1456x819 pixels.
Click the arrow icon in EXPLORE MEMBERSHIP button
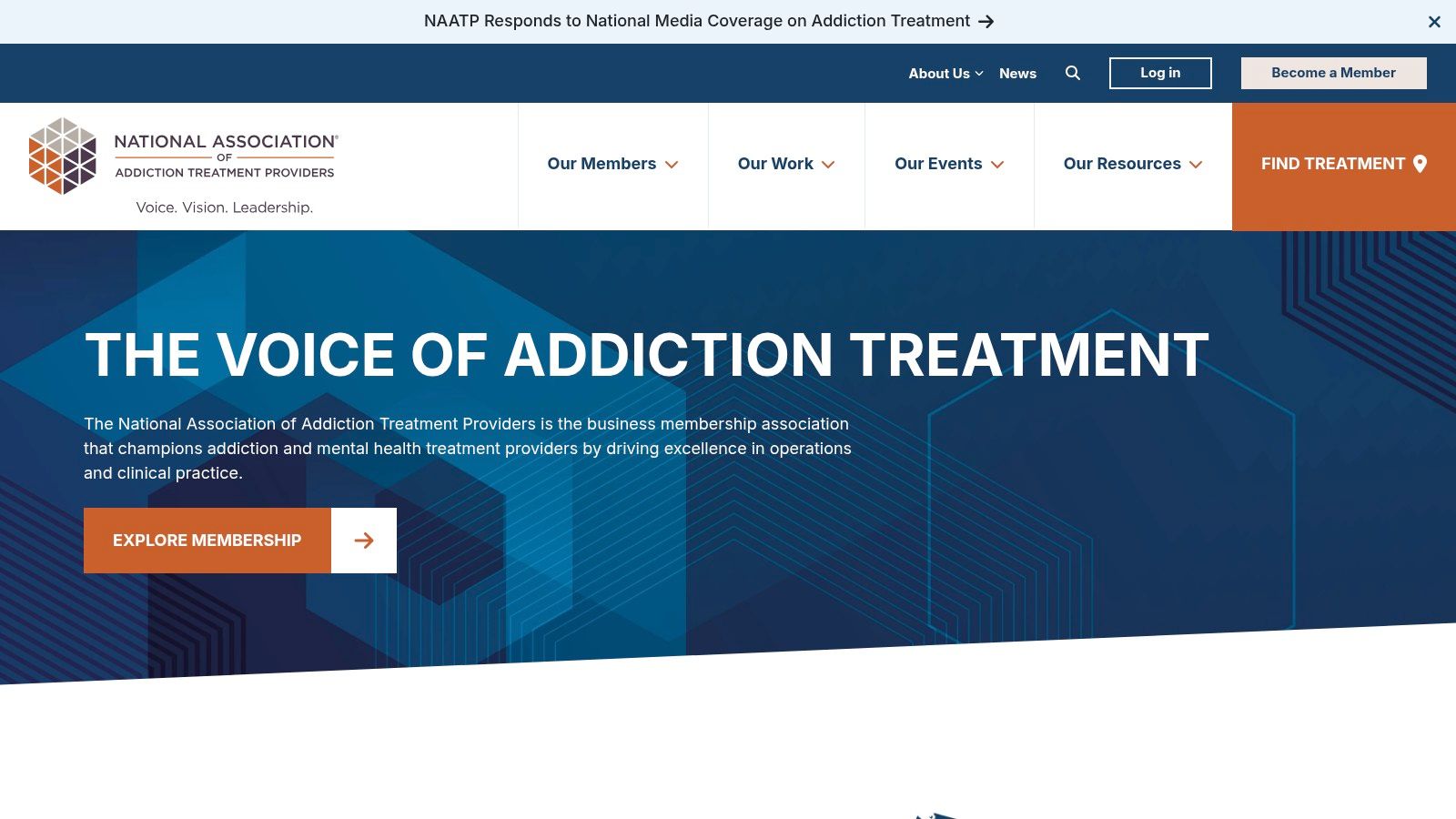point(364,540)
